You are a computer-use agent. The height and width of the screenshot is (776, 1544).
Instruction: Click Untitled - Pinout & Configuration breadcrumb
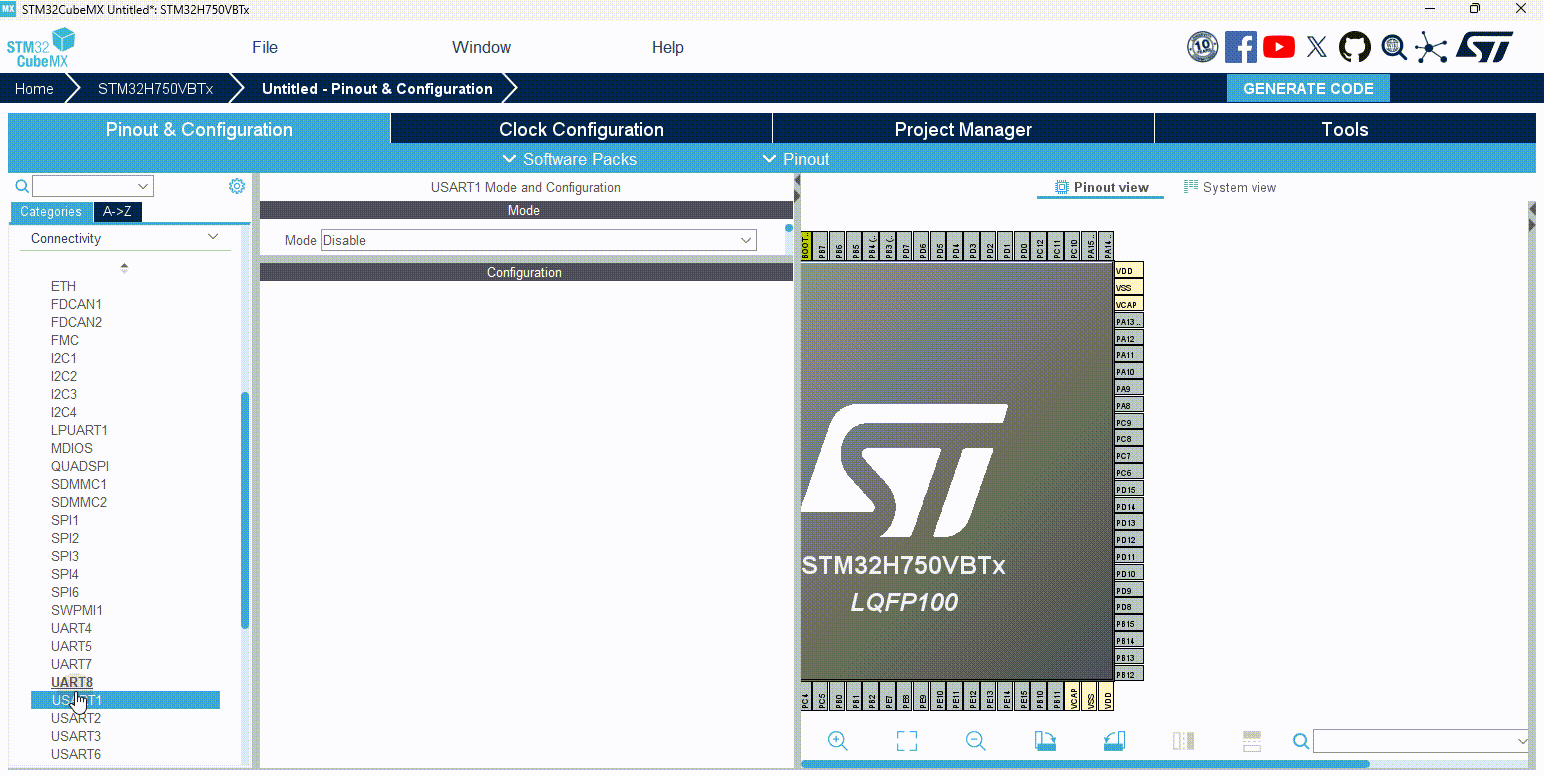click(x=377, y=88)
